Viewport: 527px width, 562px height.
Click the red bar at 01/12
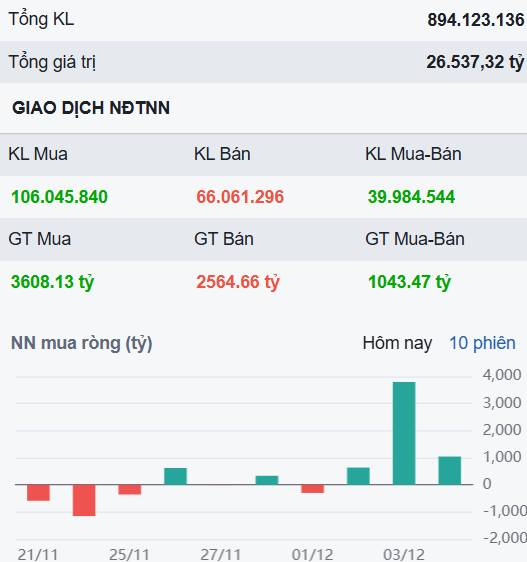[313, 489]
